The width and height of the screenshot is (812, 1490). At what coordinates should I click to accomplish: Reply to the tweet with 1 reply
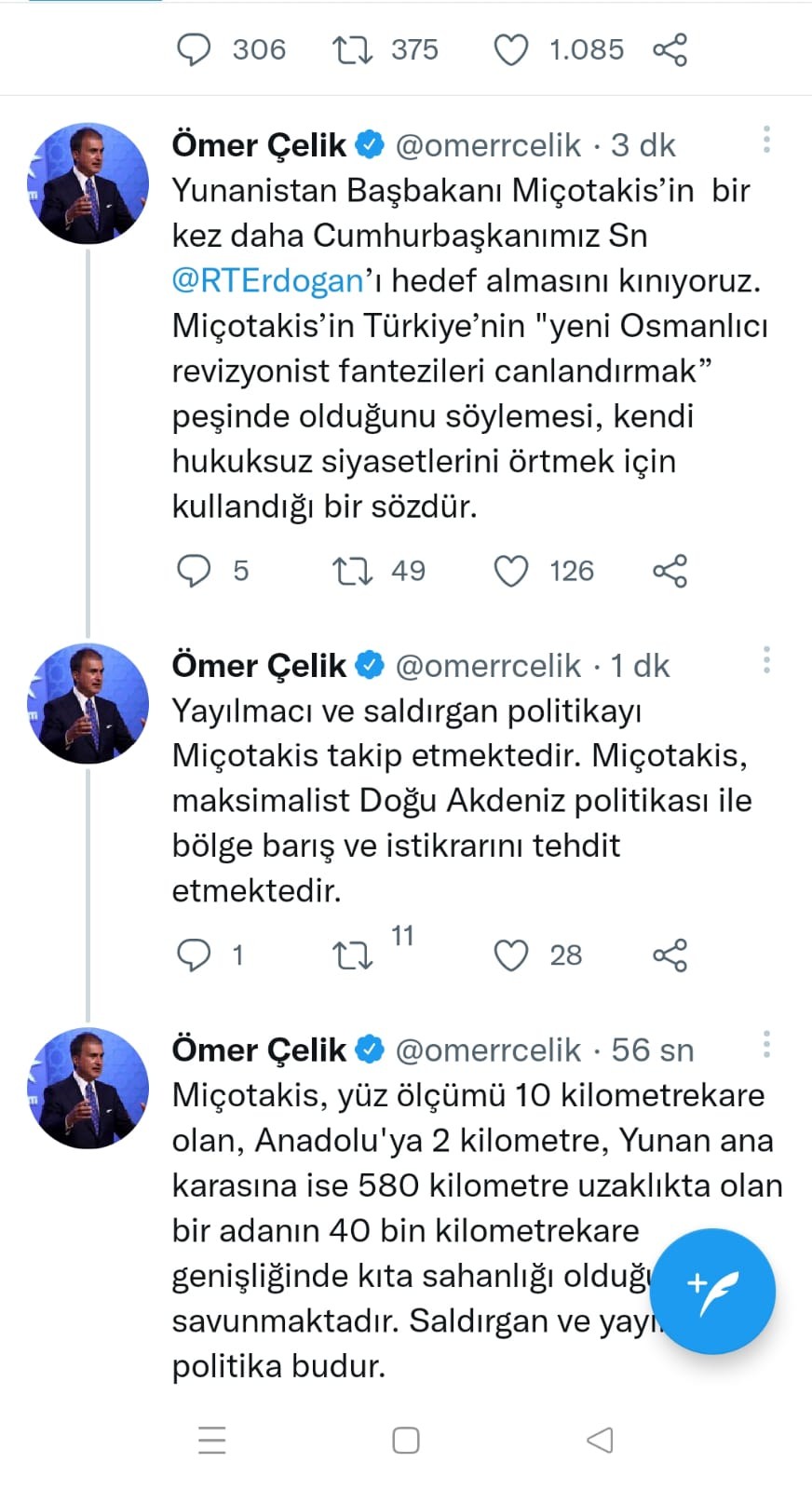click(194, 955)
